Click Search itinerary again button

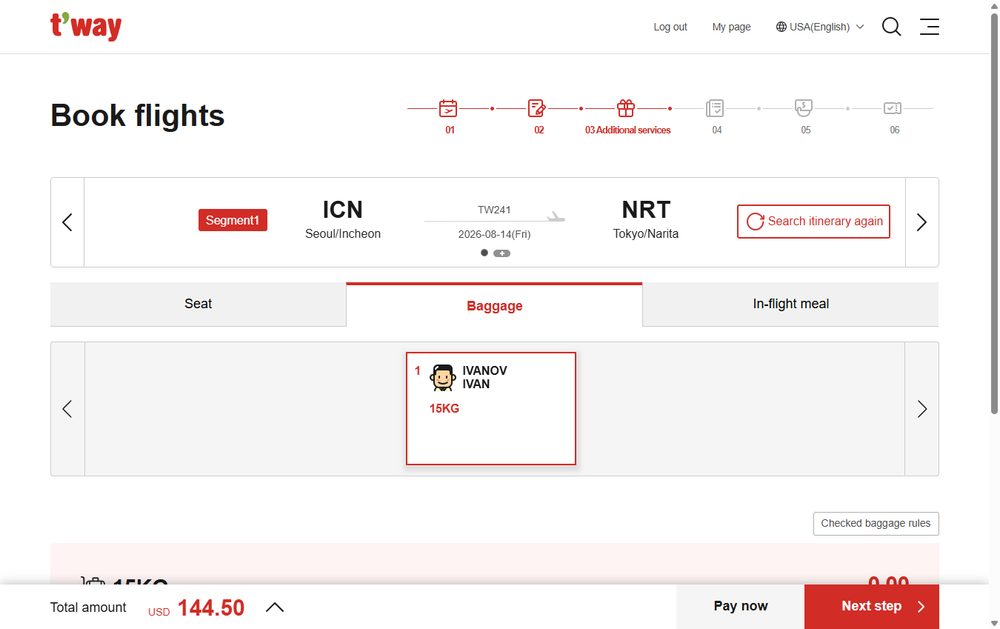coord(814,221)
